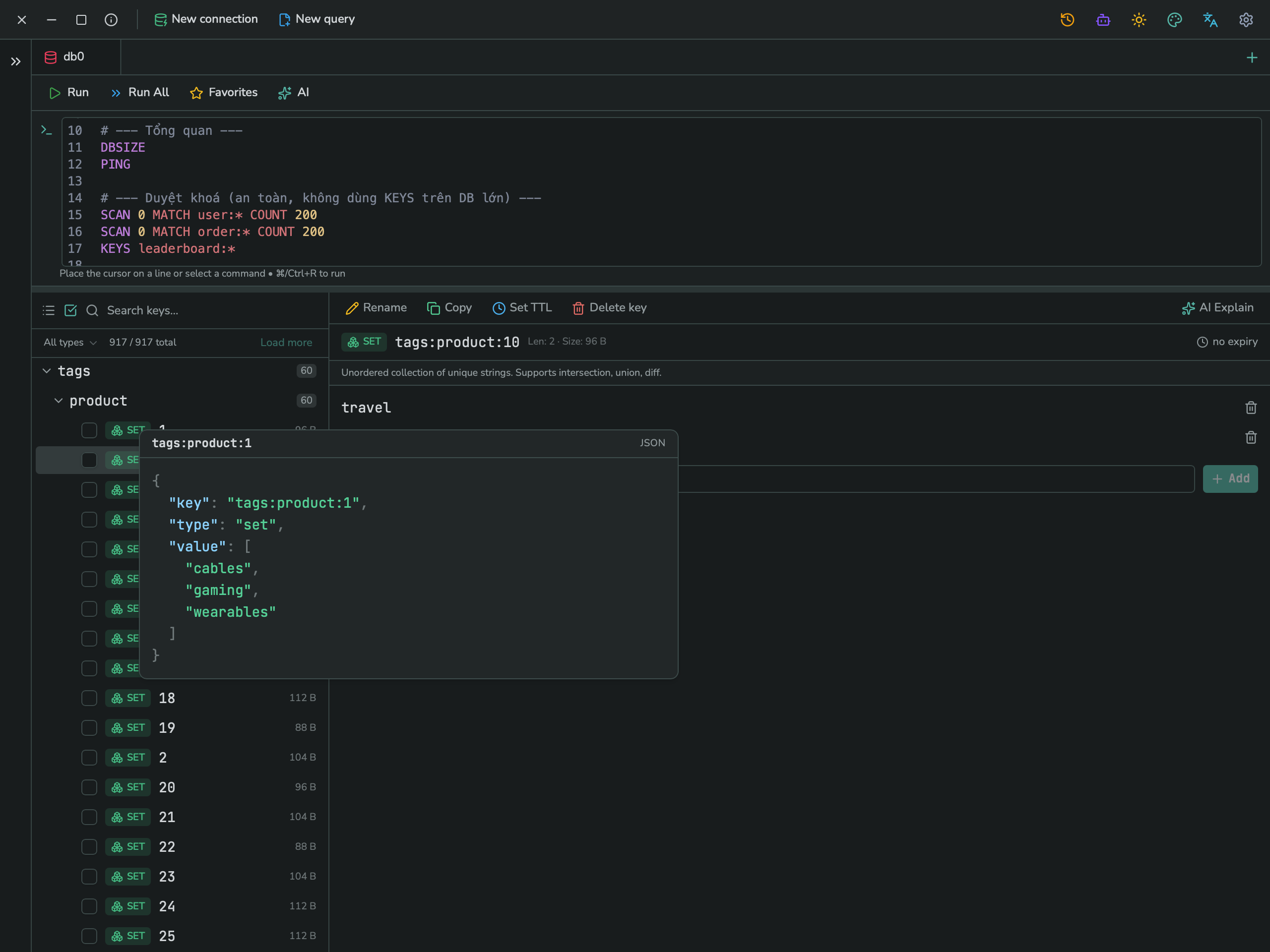Check the checkbox for key 22
1270x952 pixels.
coord(89,846)
